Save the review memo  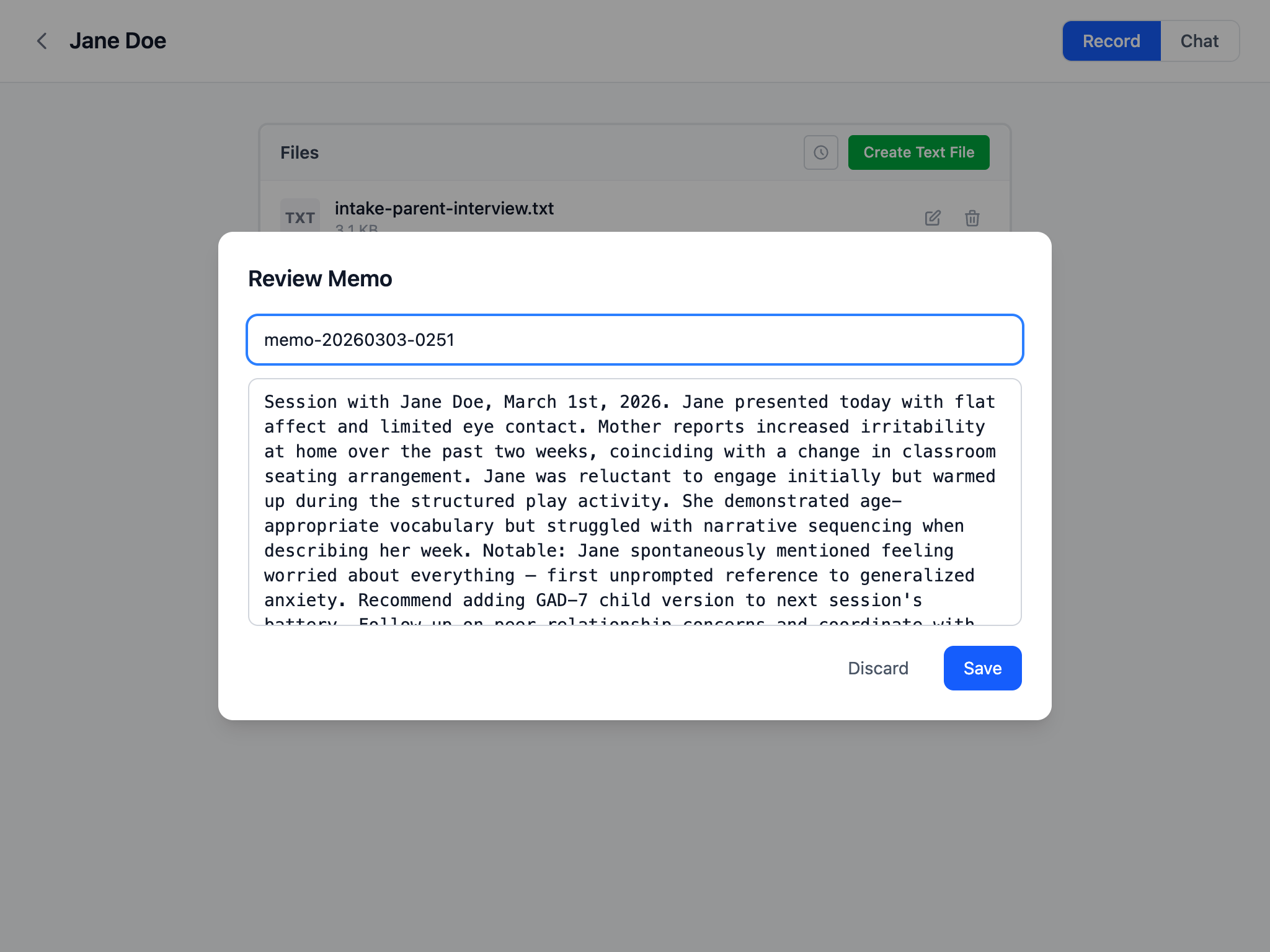(982, 668)
